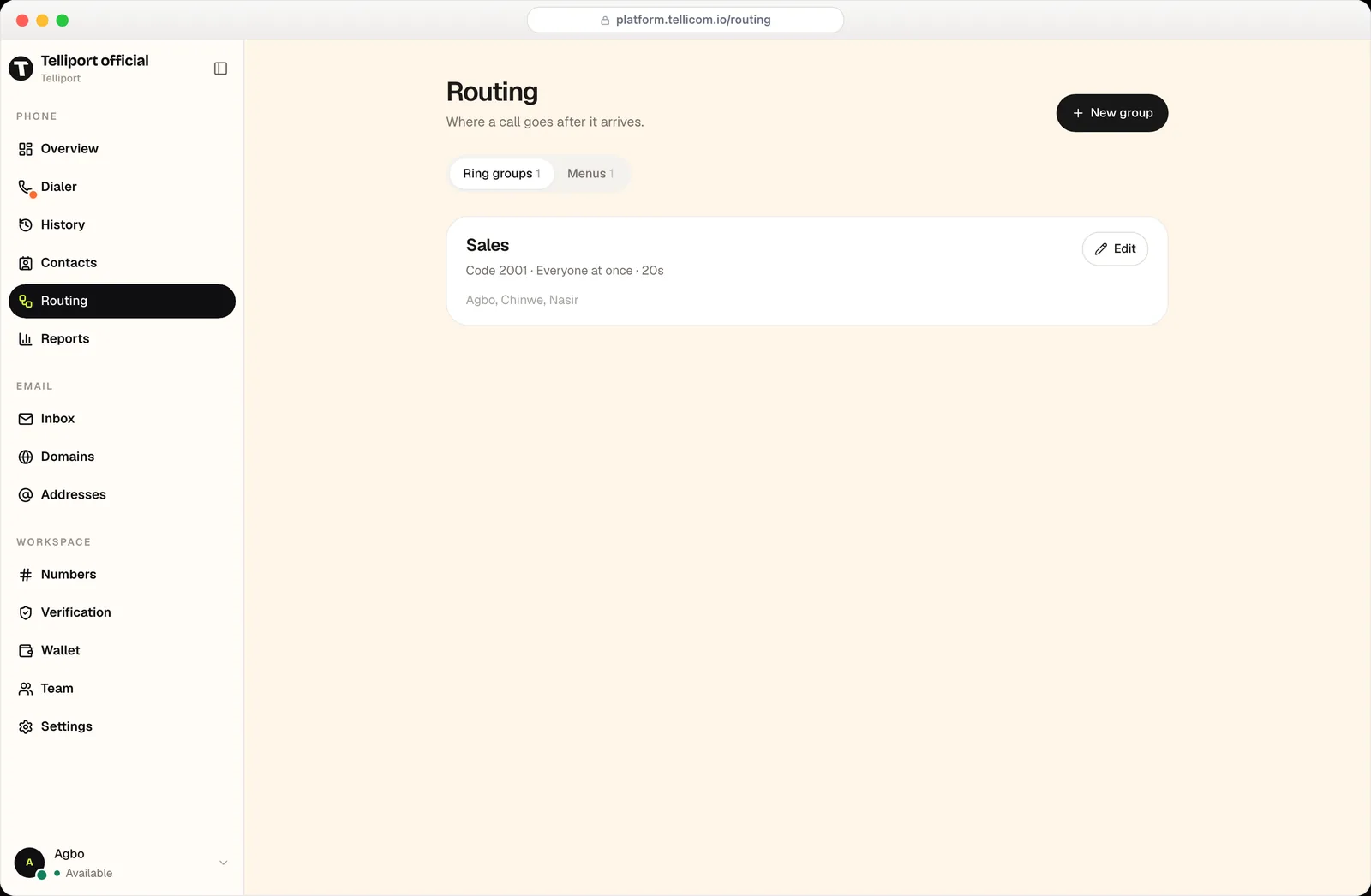The width and height of the screenshot is (1371, 896).
Task: Click the PHONE section label
Action: (x=37, y=116)
